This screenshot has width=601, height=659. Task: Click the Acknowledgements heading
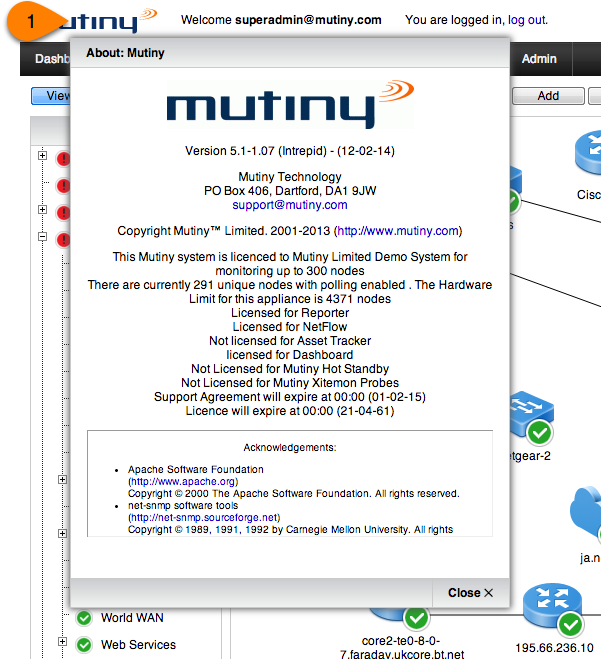(290, 448)
